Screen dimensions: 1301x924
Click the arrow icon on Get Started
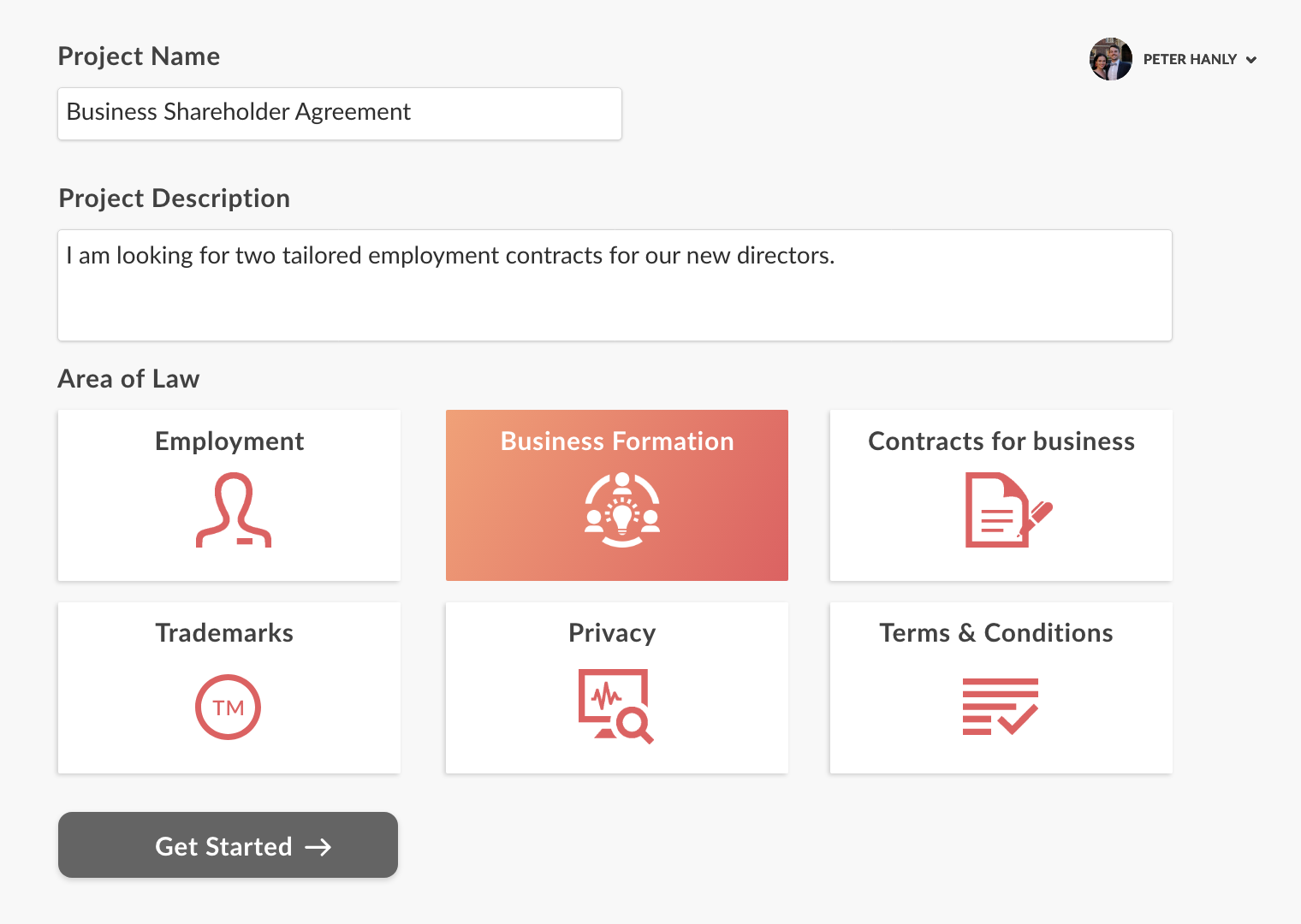tap(318, 847)
